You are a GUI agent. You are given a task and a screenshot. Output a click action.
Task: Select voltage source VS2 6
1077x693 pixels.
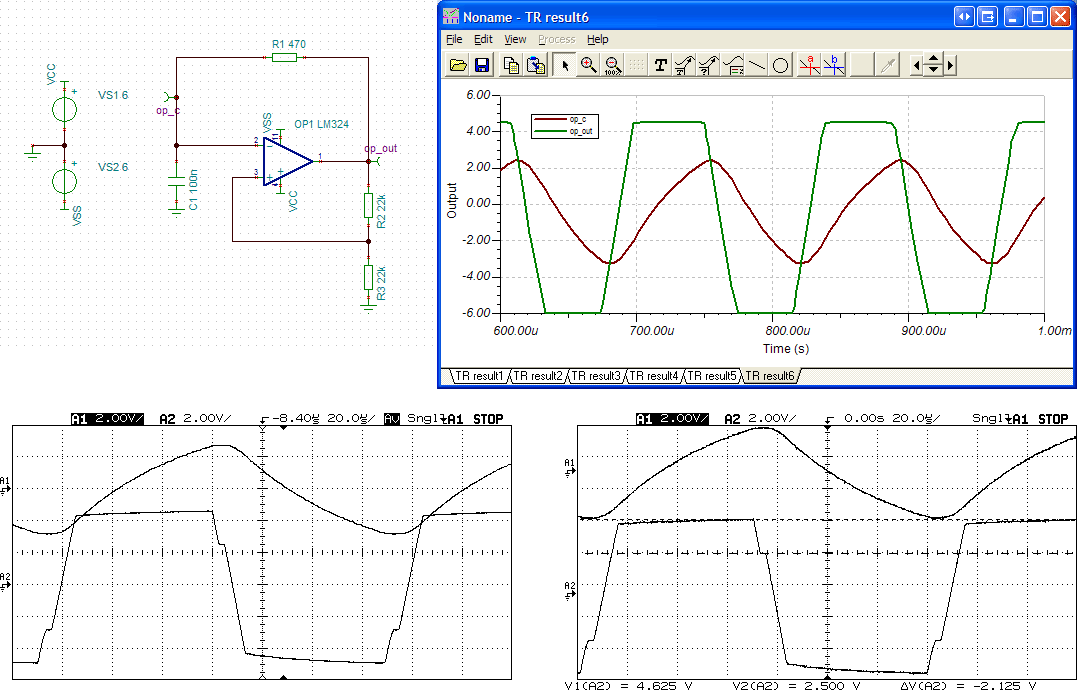coord(65,181)
